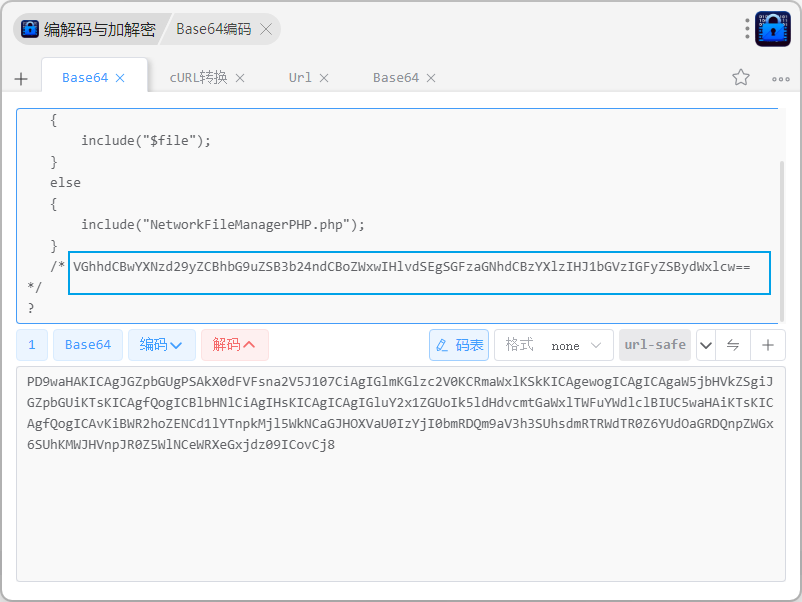This screenshot has width=802, height=602.
Task: Click the else keyword line
Action: pyautogui.click(x=65, y=183)
